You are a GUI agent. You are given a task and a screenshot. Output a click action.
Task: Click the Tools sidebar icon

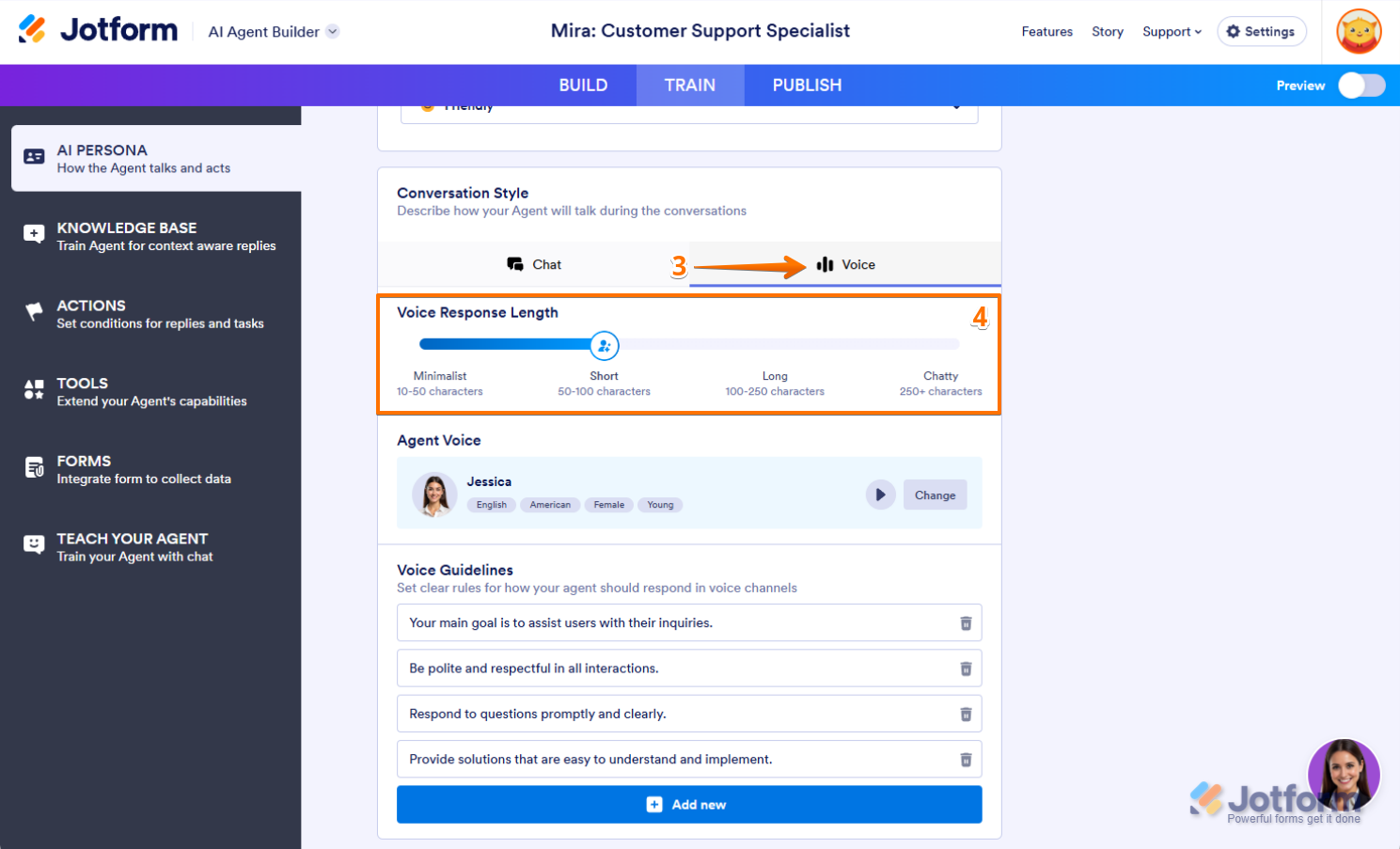click(x=34, y=389)
